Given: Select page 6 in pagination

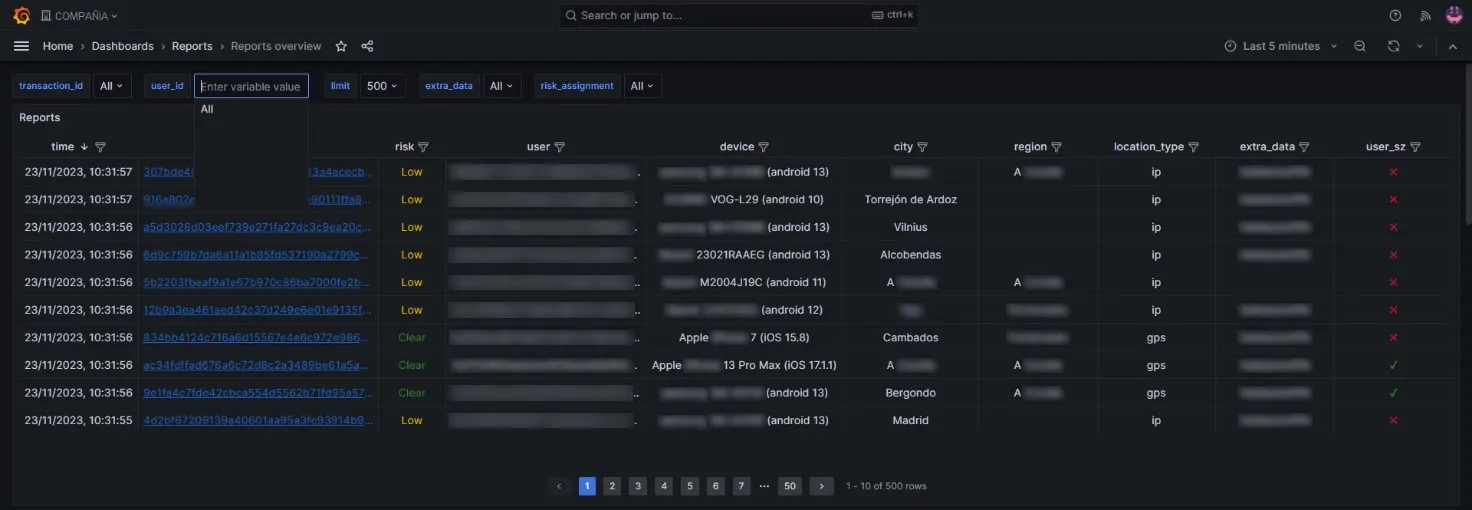Looking at the screenshot, I should click(715, 486).
